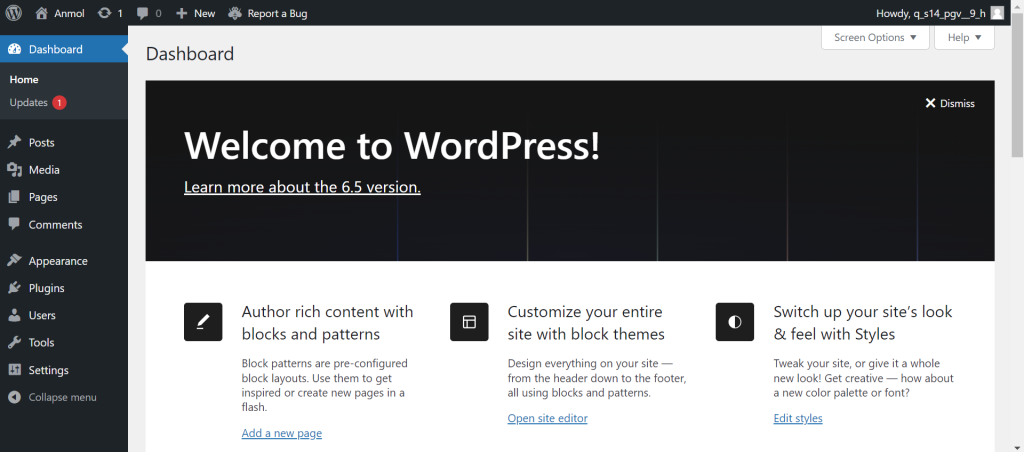Open the Plugins menu item

[64, 288]
